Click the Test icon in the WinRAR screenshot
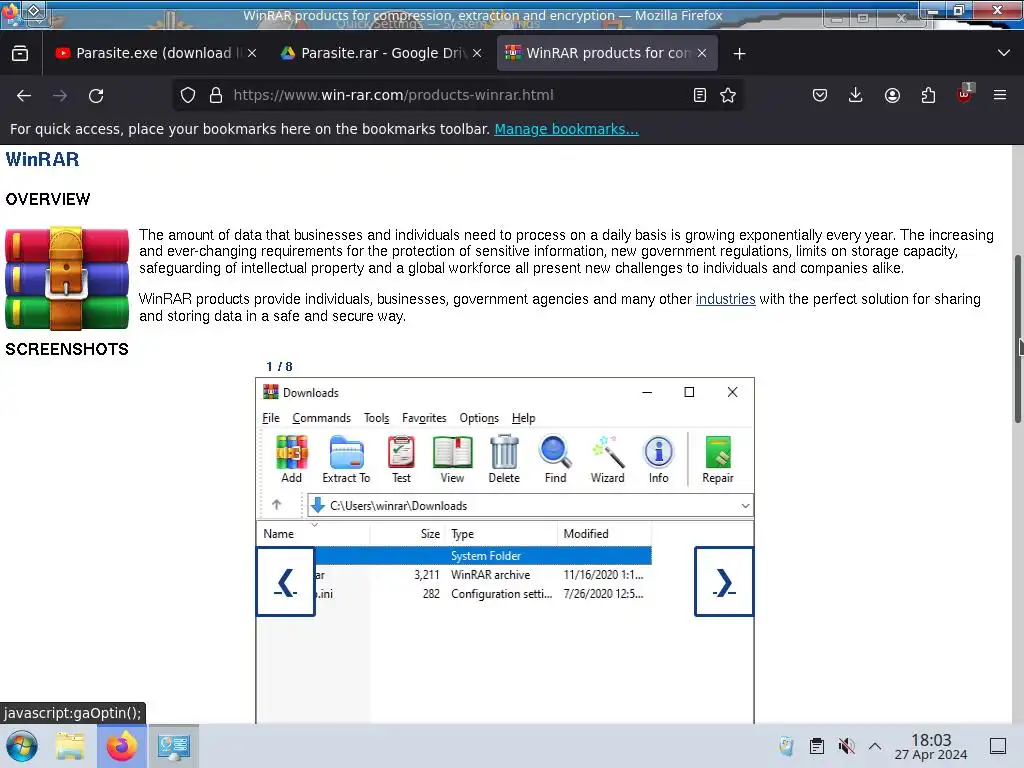 pos(401,459)
